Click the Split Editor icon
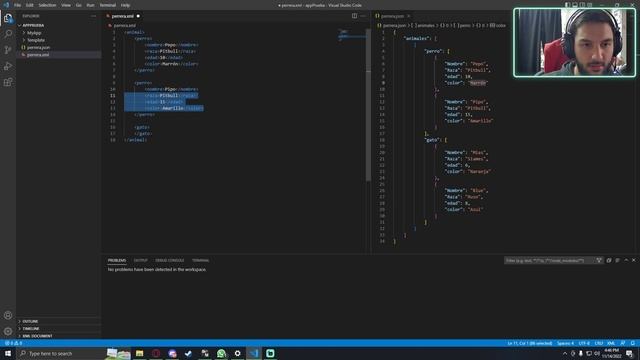 coord(354,16)
